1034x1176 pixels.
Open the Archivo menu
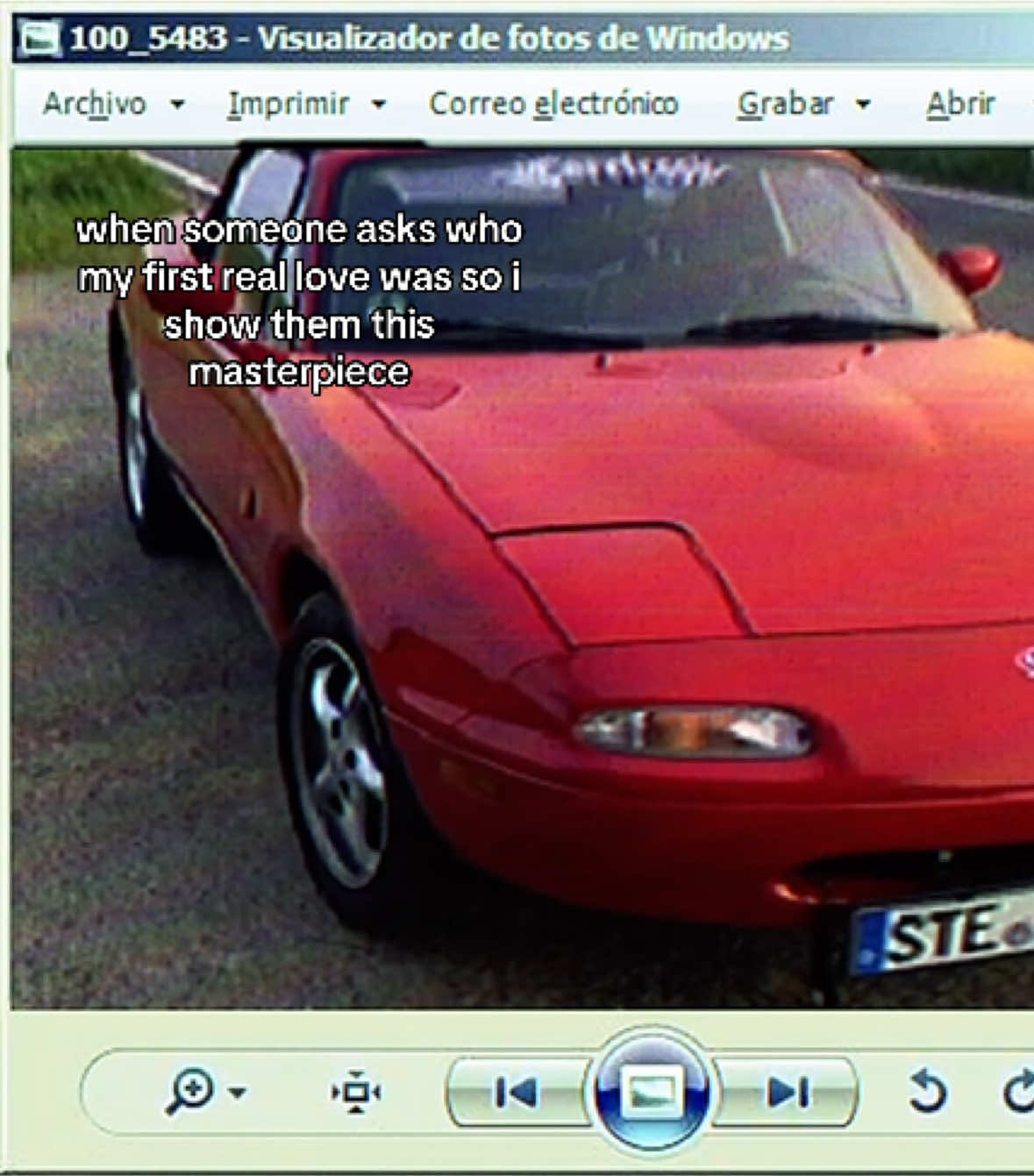[94, 104]
